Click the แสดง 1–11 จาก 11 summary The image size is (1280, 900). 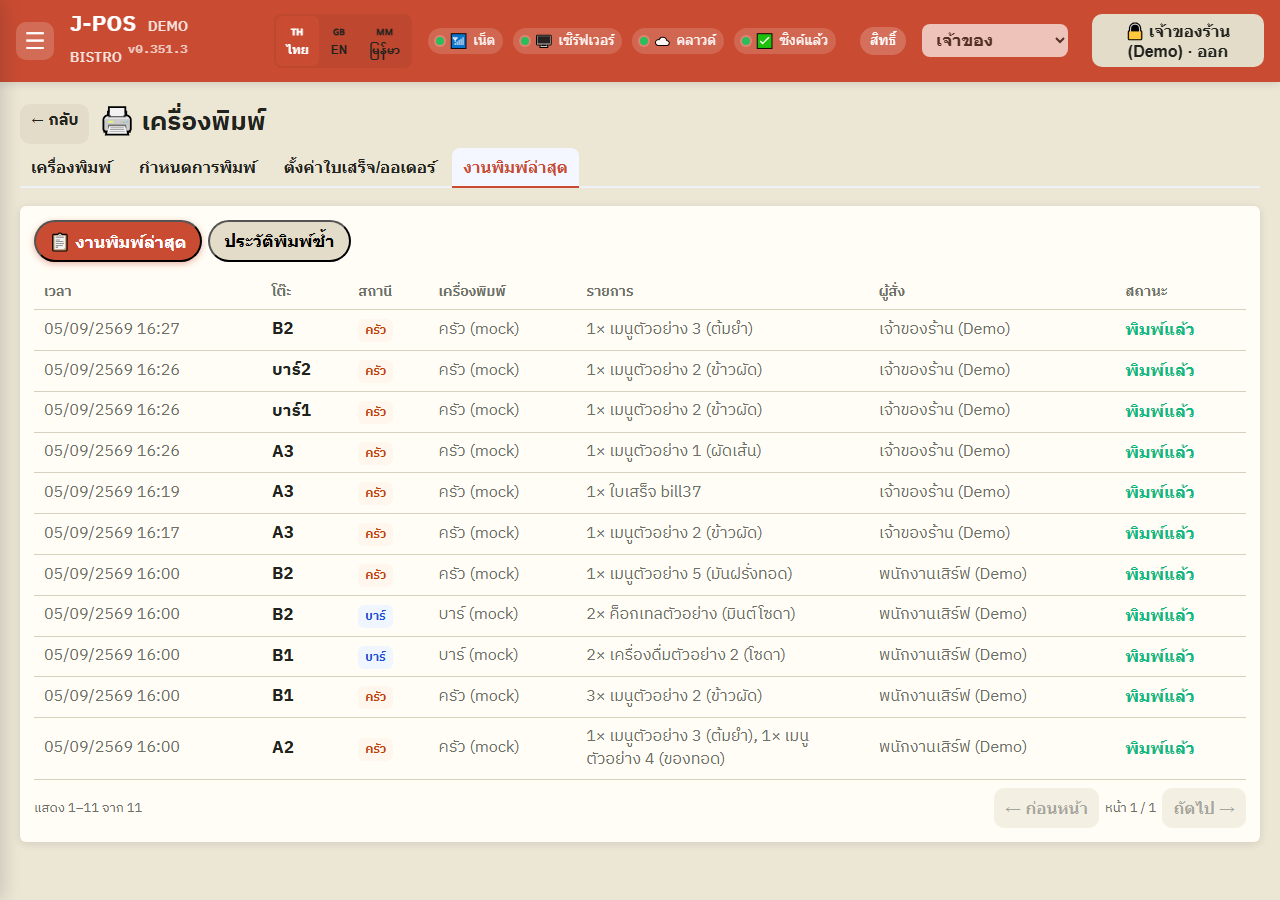pyautogui.click(x=88, y=807)
